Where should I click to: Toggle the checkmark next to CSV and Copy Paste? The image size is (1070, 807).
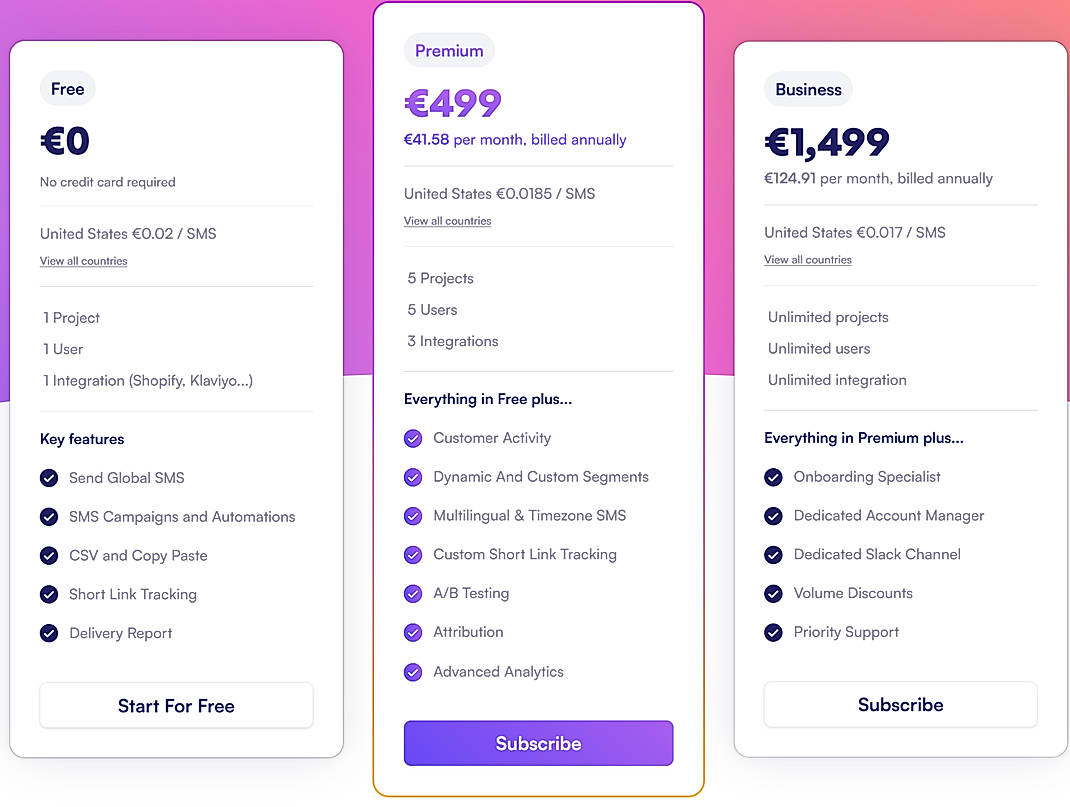coord(49,555)
